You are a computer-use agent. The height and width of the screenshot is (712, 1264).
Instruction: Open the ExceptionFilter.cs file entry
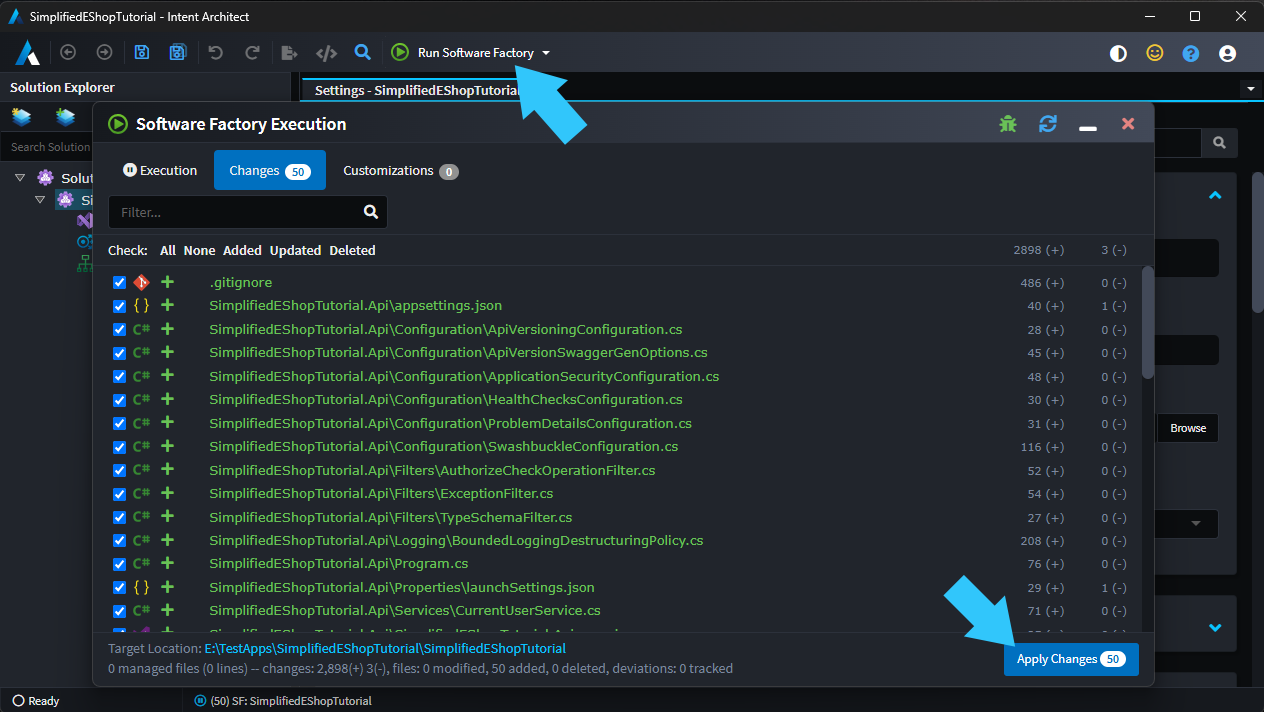click(381, 494)
